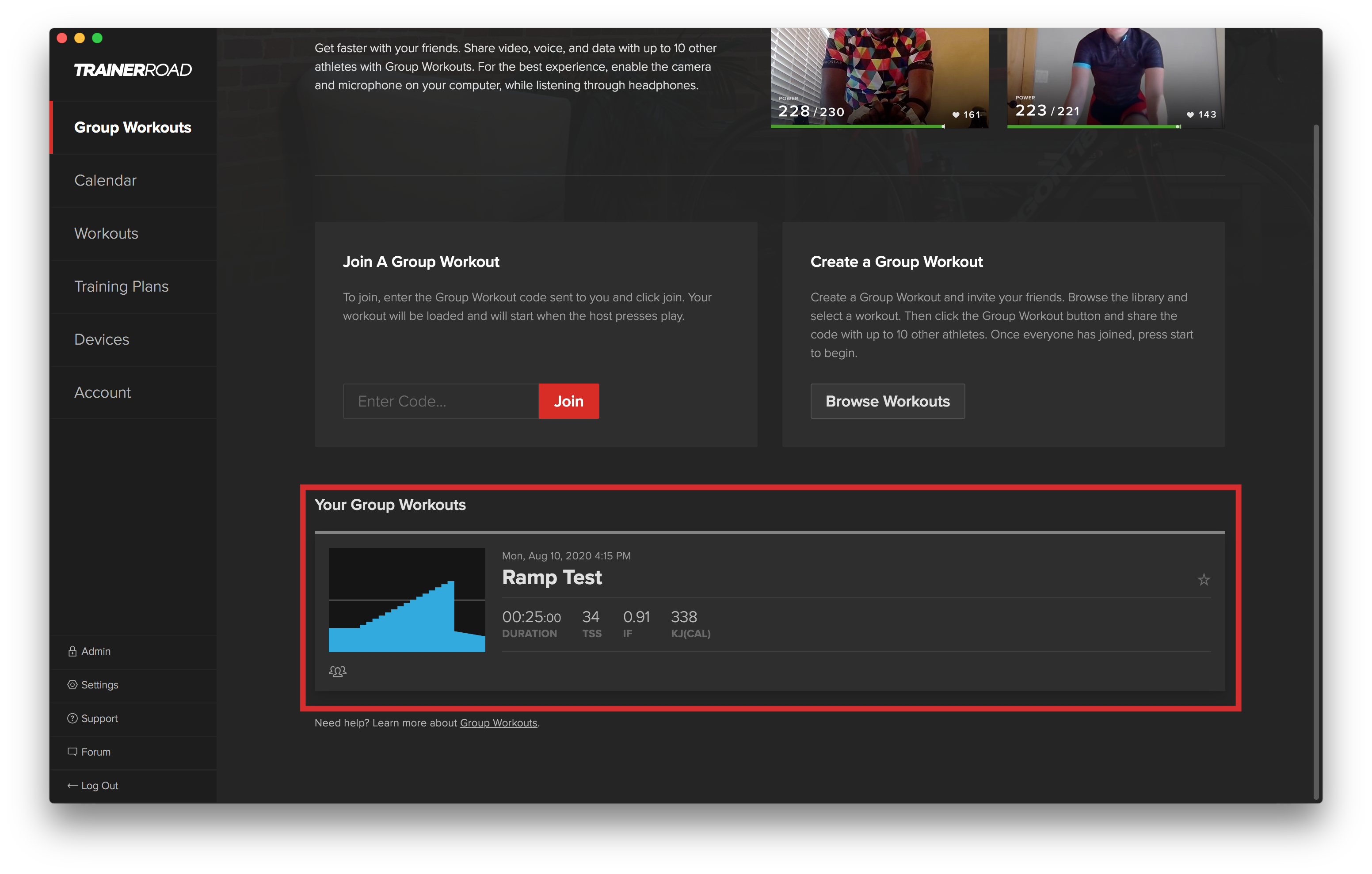Click the Your Group Workouts heading

[x=390, y=505]
